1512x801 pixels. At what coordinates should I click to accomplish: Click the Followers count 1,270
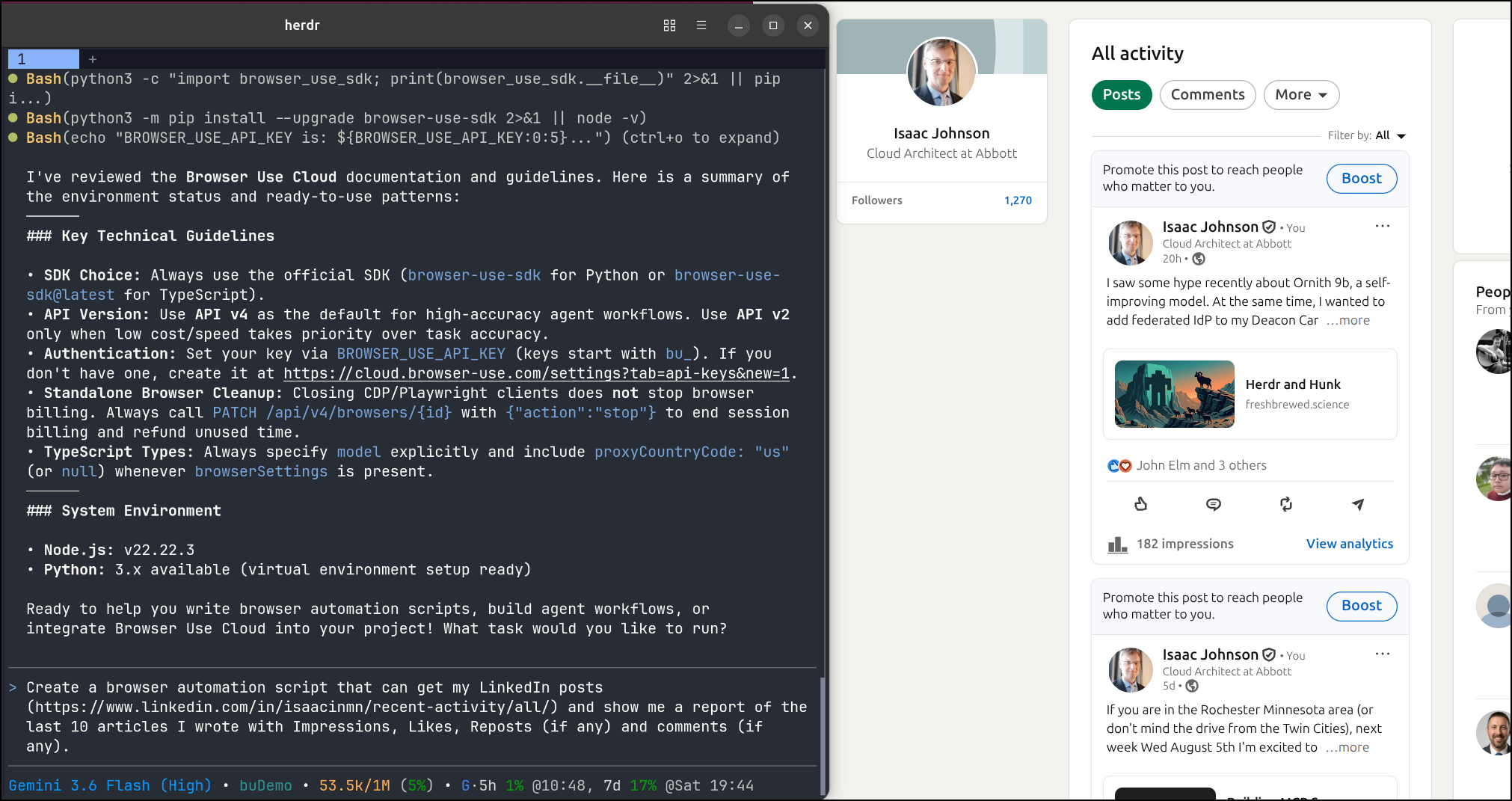[x=1018, y=200]
